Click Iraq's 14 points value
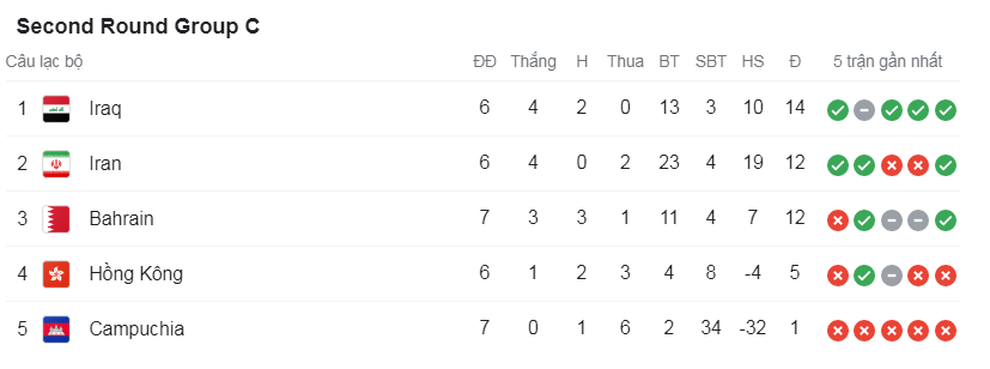 795,108
